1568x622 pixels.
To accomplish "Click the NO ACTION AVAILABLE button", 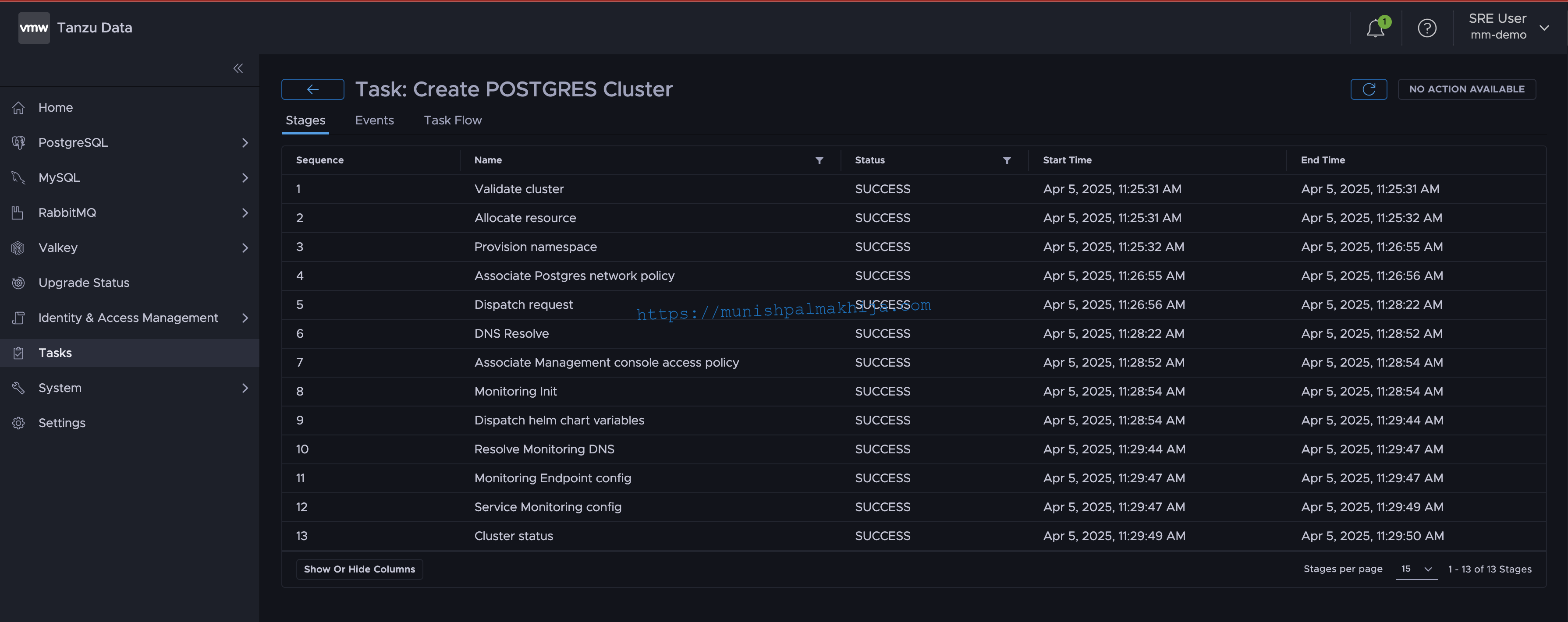I will pos(1466,89).
